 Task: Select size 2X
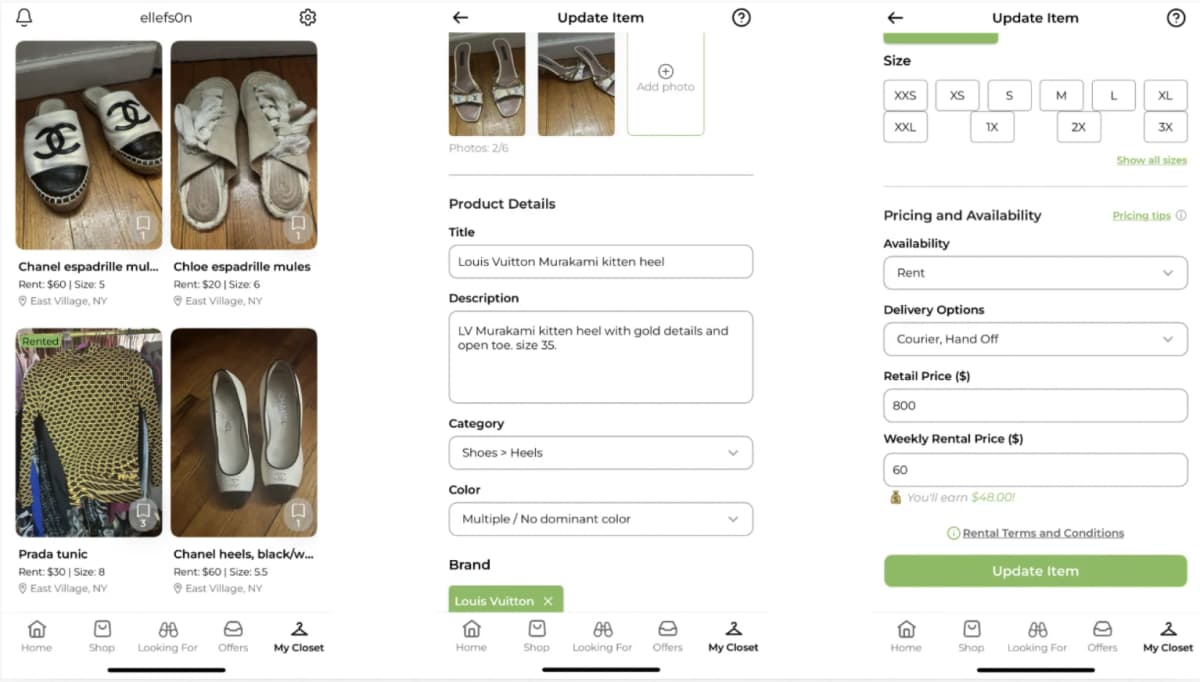[x=1079, y=127]
